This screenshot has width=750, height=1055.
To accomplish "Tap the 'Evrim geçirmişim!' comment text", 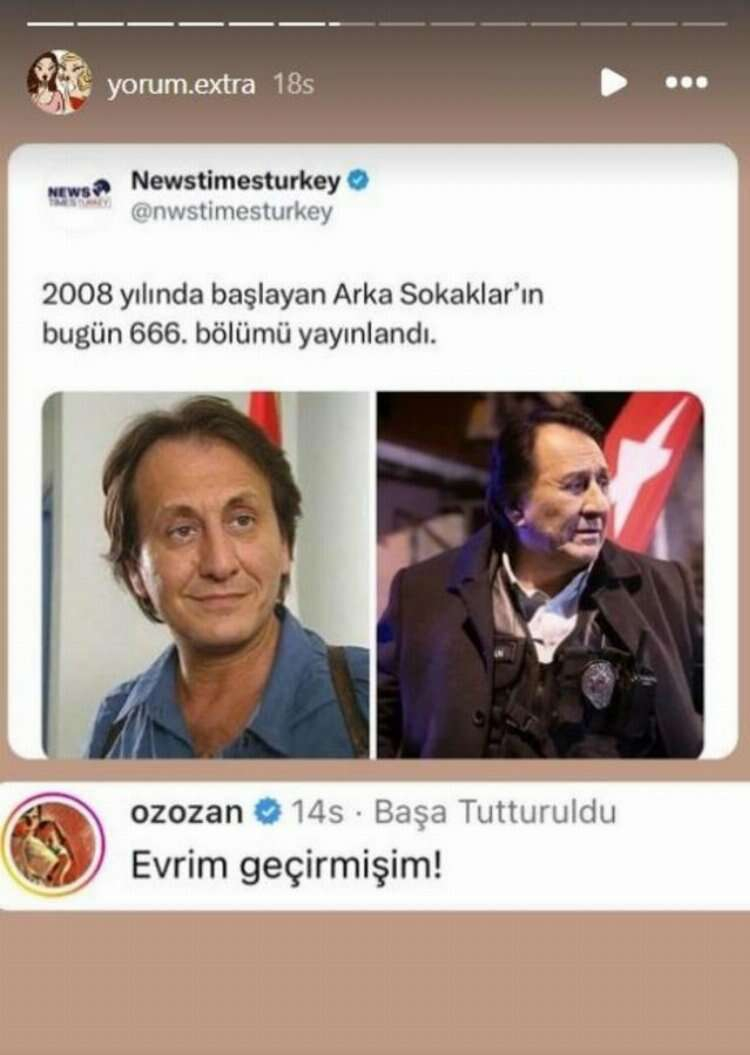I will (x=287, y=866).
